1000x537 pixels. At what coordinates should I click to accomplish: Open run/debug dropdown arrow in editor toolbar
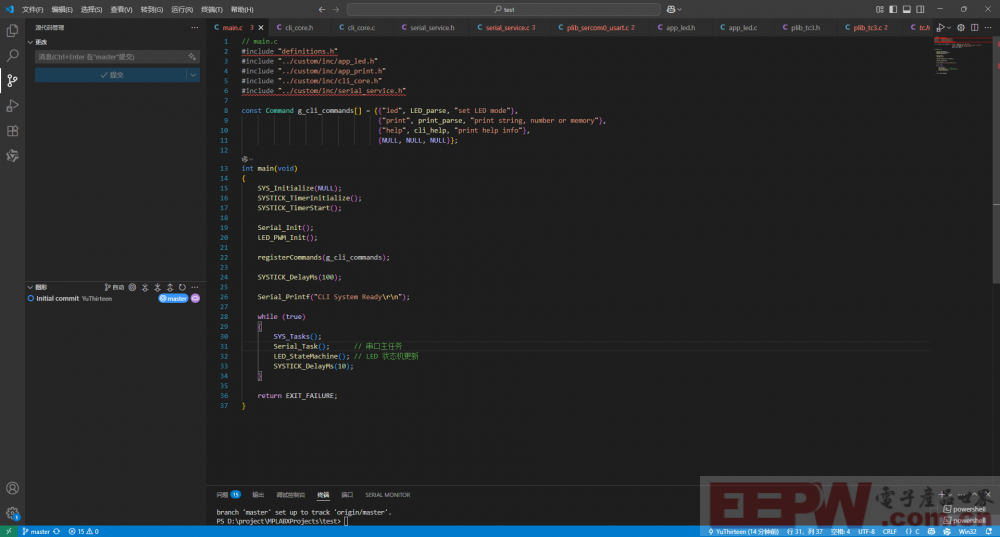(x=949, y=27)
